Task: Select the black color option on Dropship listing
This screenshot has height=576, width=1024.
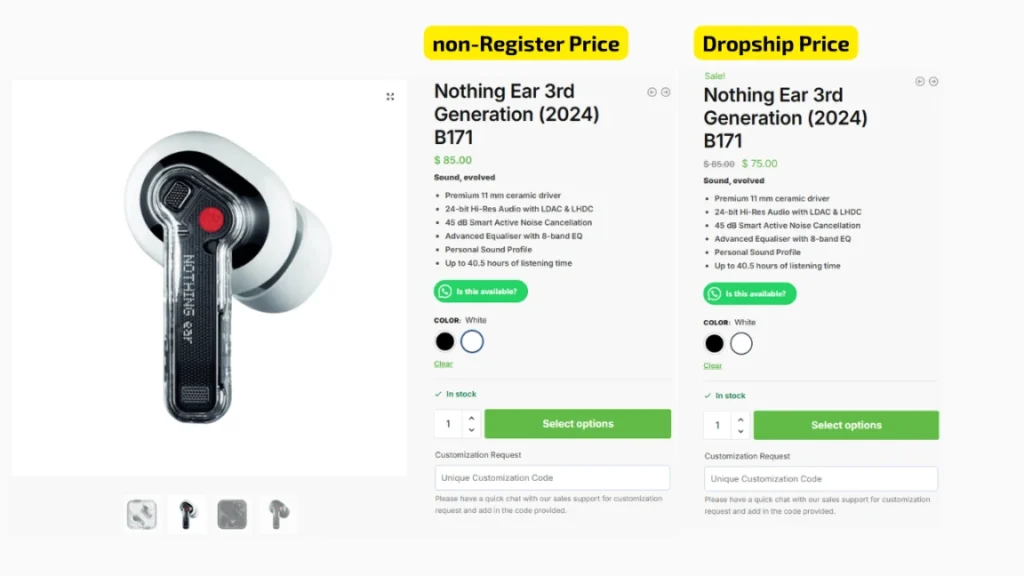Action: 714,343
